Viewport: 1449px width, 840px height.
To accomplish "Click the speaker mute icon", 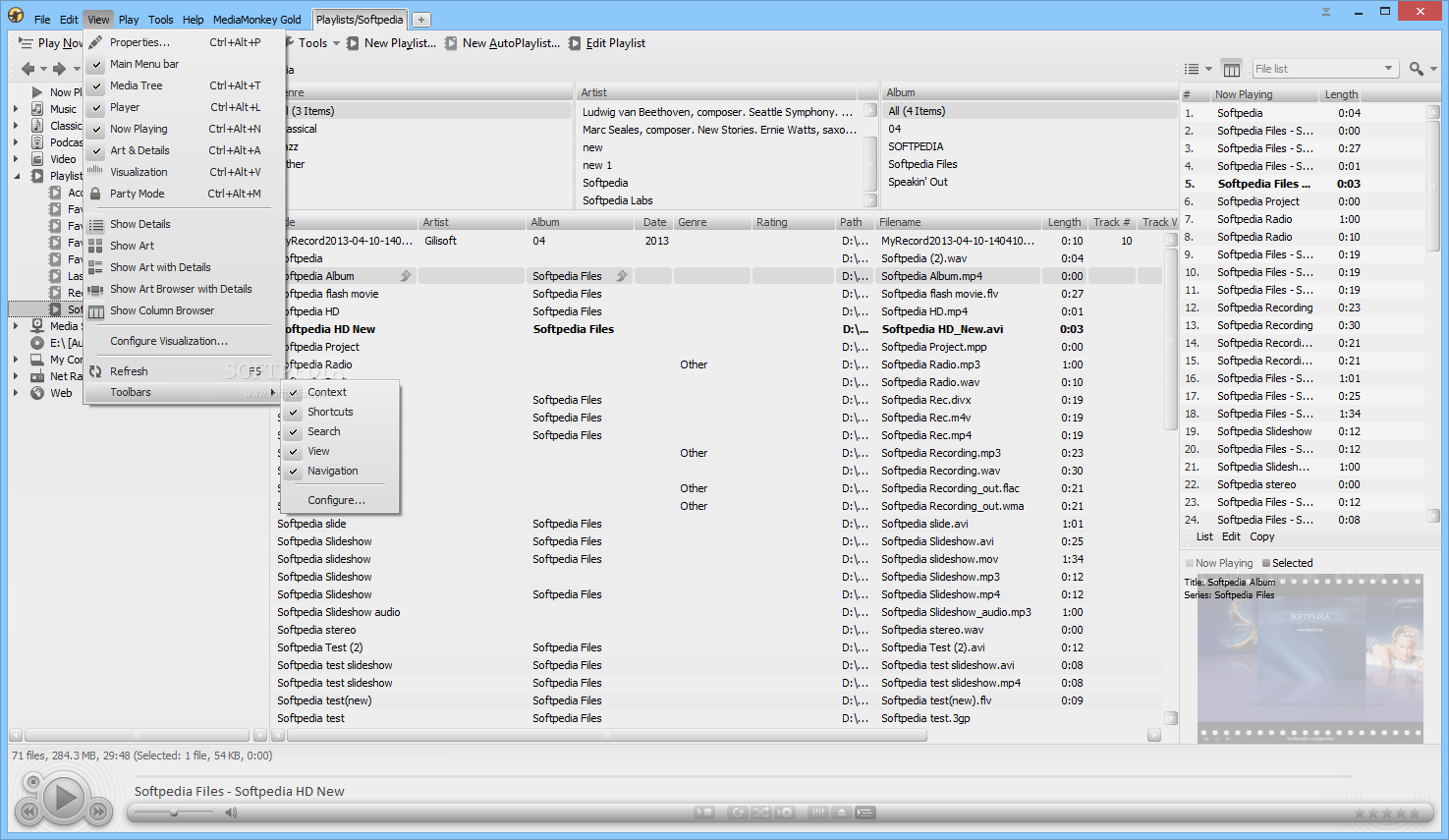I will coord(231,812).
